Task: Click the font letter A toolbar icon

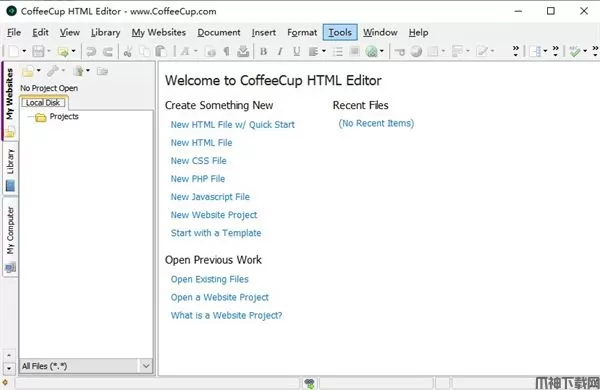Action: [185, 51]
